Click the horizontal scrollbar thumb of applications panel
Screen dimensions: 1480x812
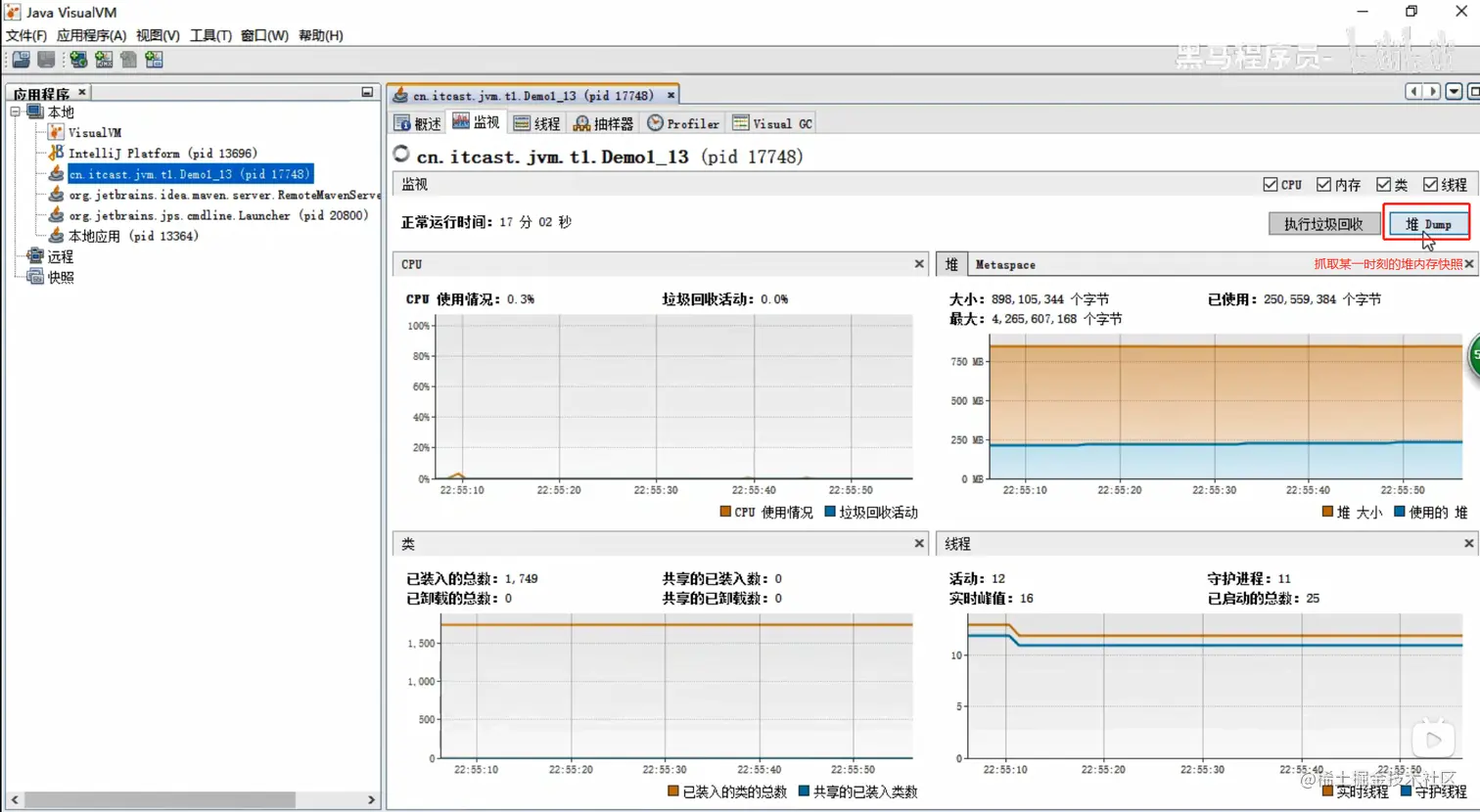(x=161, y=799)
